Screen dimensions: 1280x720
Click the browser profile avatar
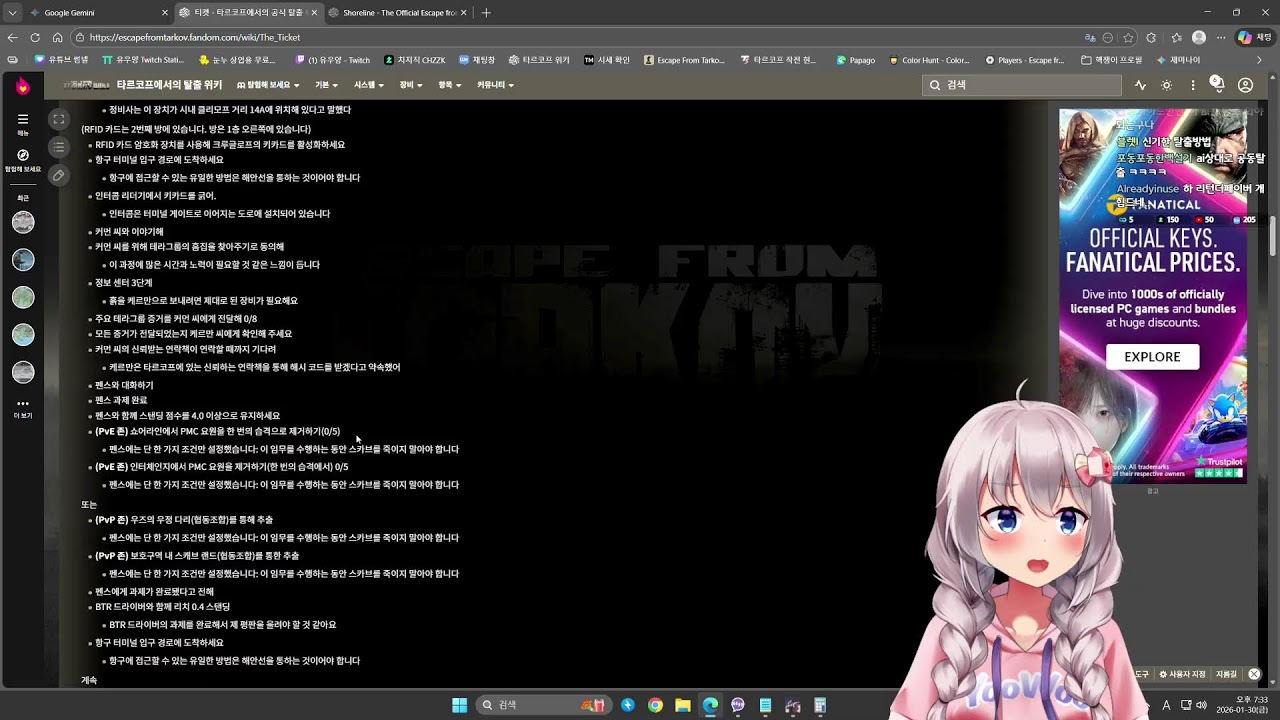pyautogui.click(x=1199, y=37)
